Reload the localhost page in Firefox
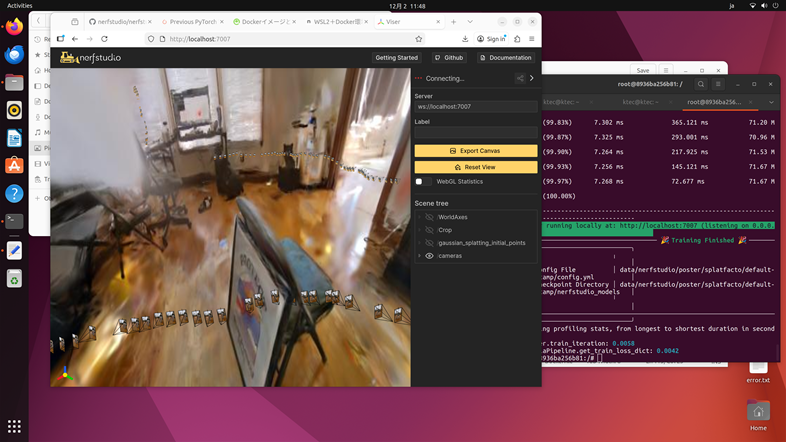Screen dimensions: 786x442 (104, 39)
